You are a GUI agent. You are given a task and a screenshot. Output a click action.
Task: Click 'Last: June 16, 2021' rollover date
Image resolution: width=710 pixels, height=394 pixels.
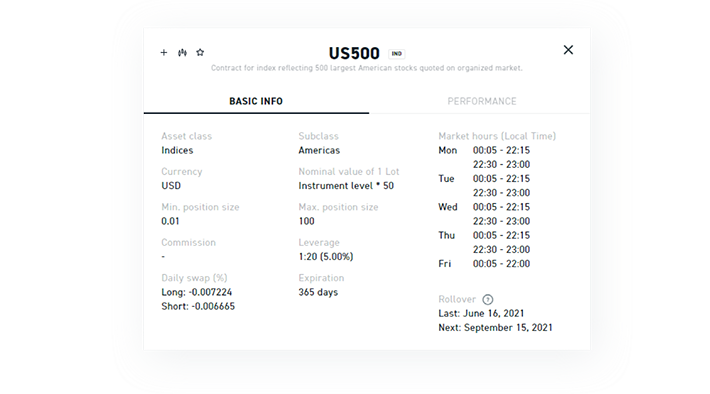click(x=481, y=313)
